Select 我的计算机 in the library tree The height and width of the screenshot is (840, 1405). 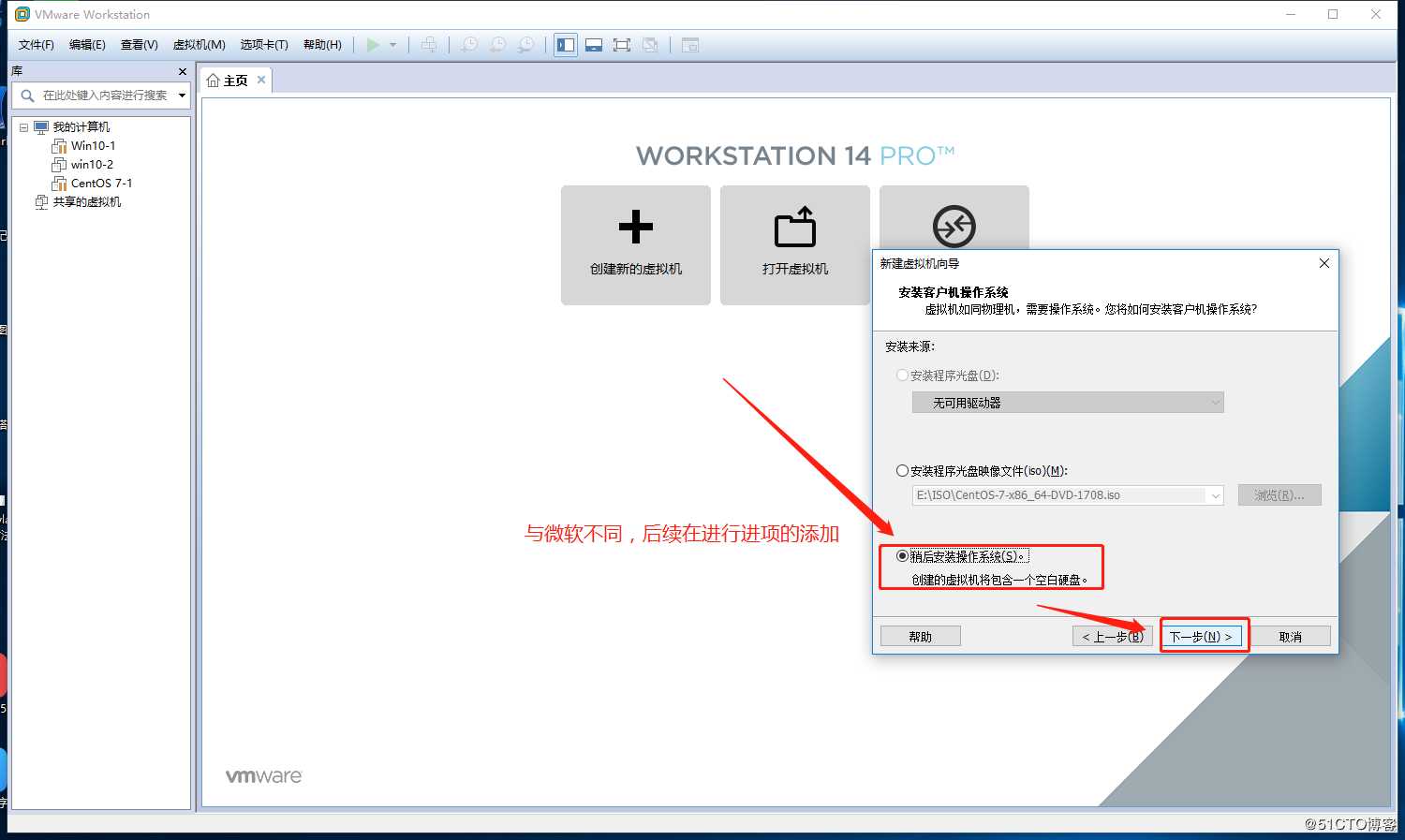81,127
